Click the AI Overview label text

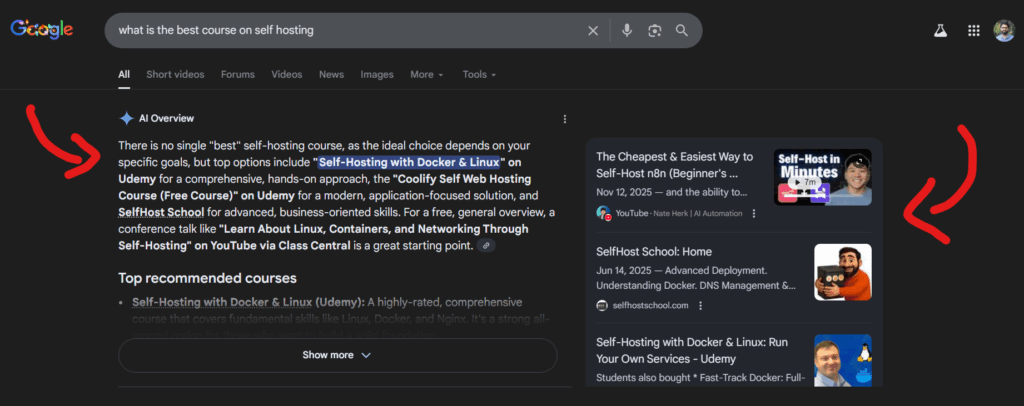coord(167,118)
